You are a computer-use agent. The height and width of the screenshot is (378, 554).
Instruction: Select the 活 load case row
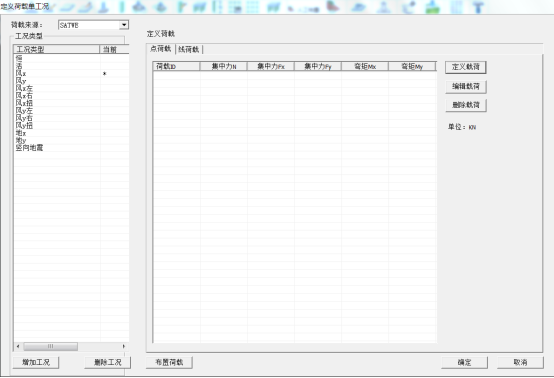tap(72, 66)
